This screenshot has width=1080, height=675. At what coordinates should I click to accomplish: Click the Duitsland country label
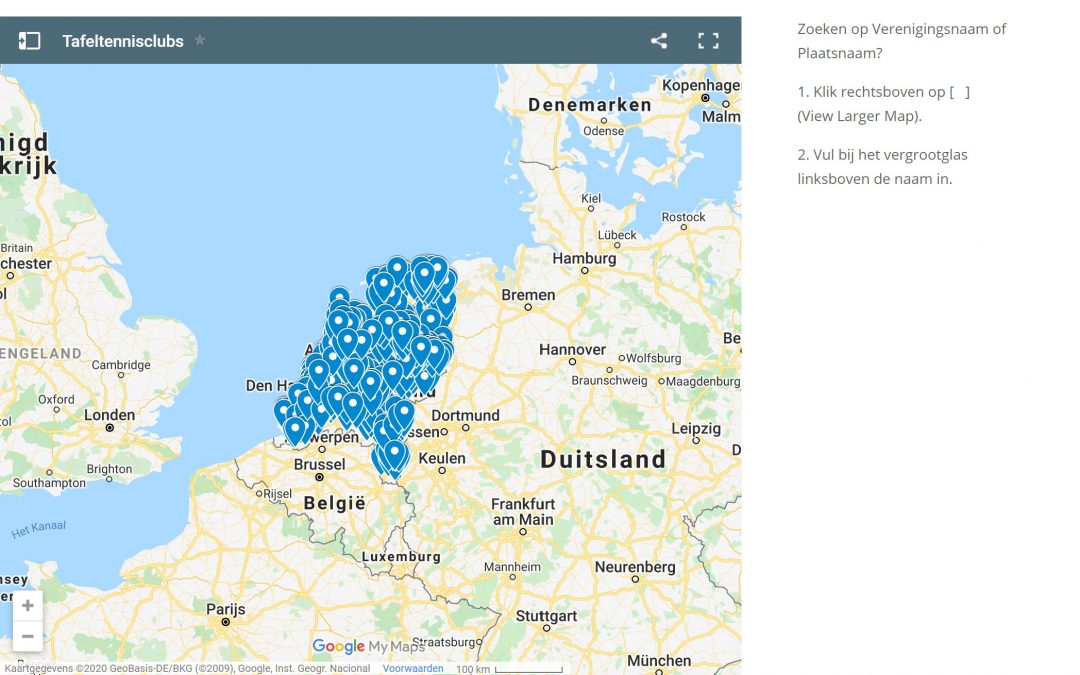coord(603,459)
